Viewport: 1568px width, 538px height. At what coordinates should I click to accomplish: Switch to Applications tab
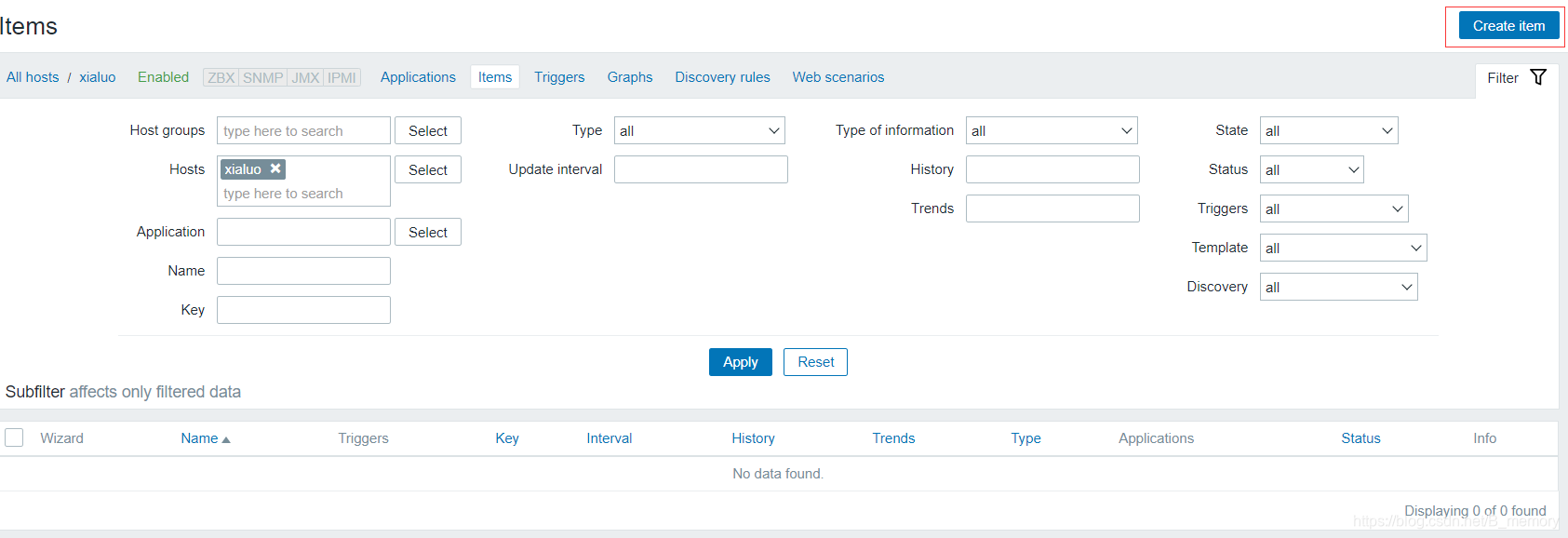tap(418, 77)
